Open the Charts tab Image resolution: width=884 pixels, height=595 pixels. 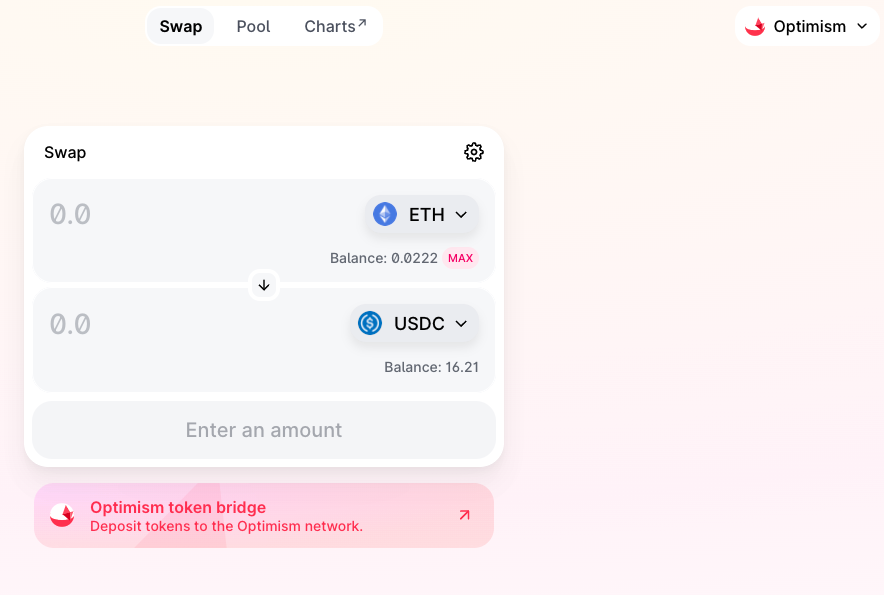(x=335, y=27)
